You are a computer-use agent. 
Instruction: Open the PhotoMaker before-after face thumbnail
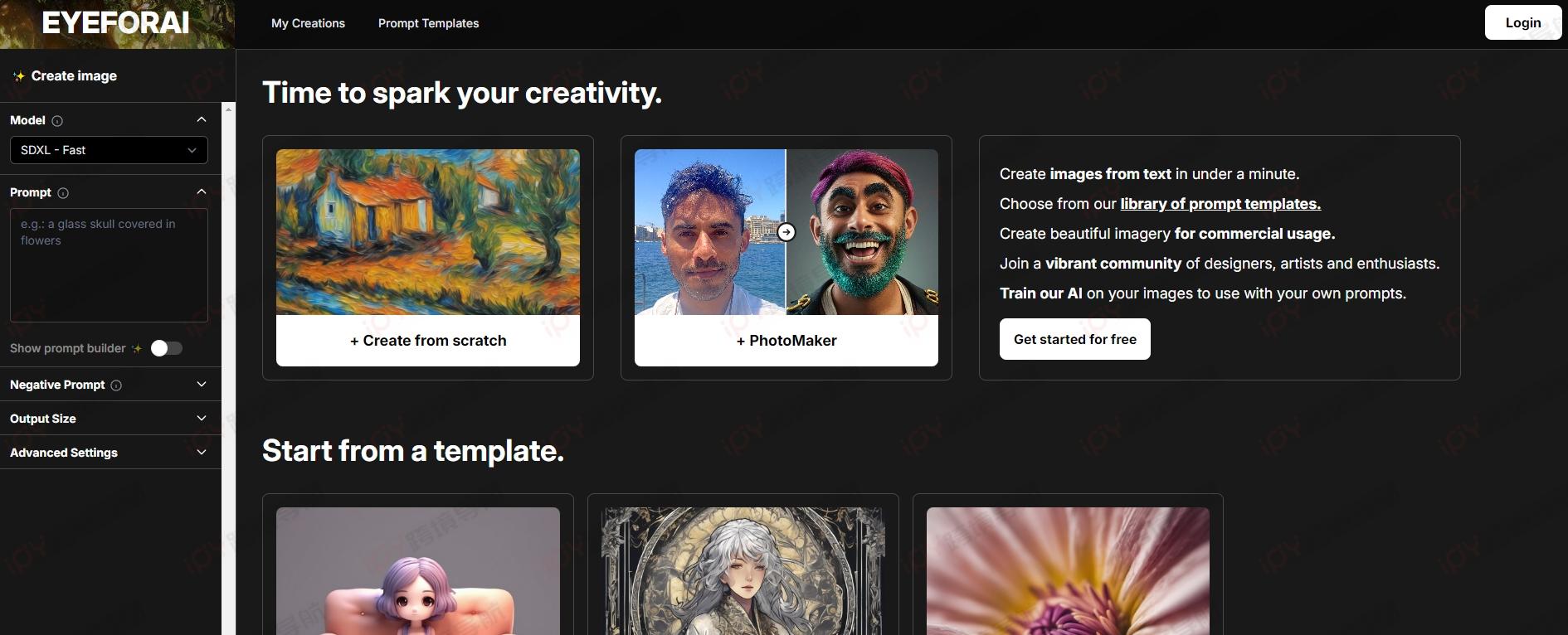click(786, 232)
